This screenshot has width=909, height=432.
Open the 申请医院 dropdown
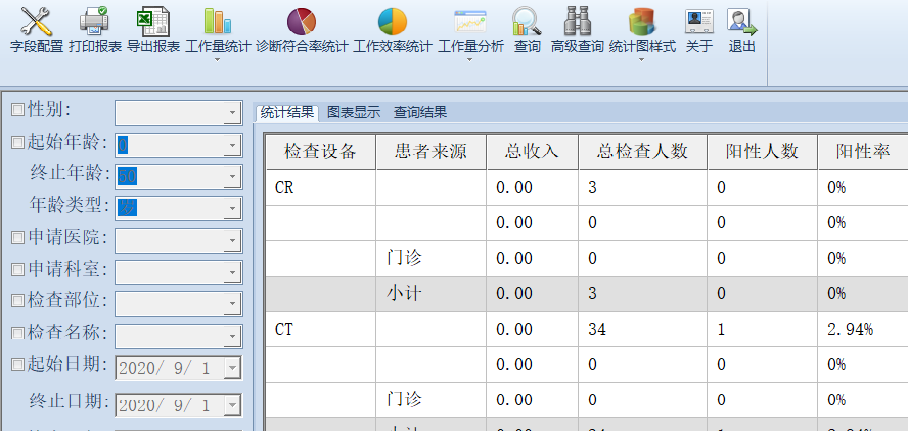[232, 241]
